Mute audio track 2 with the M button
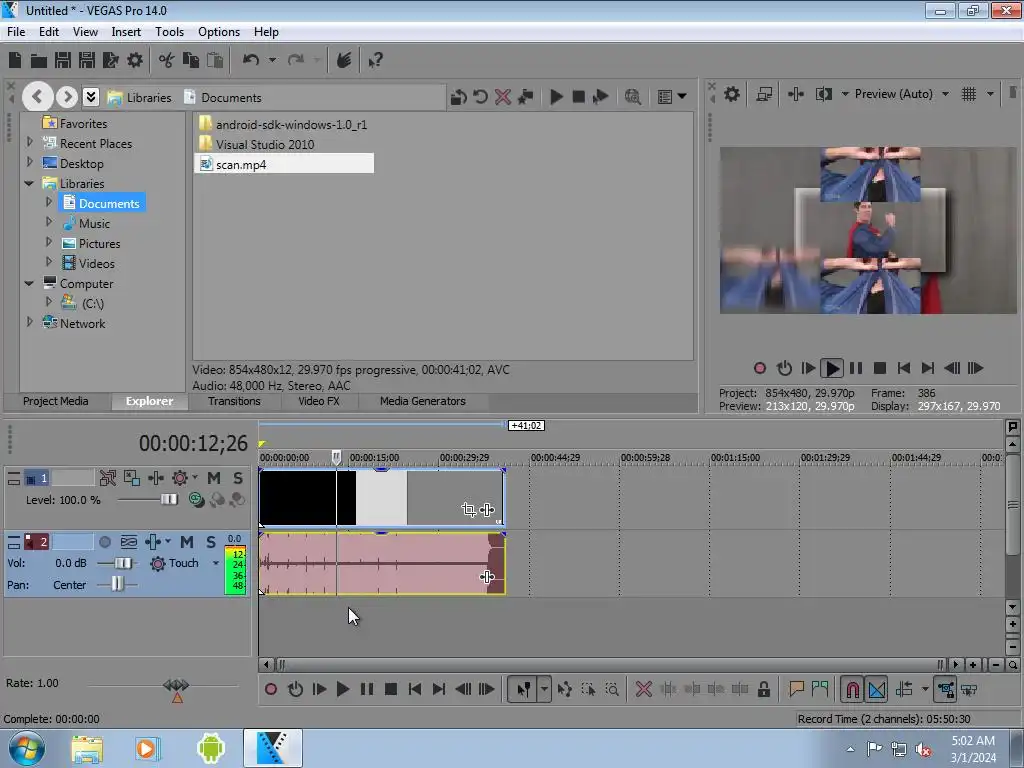 pyautogui.click(x=187, y=541)
